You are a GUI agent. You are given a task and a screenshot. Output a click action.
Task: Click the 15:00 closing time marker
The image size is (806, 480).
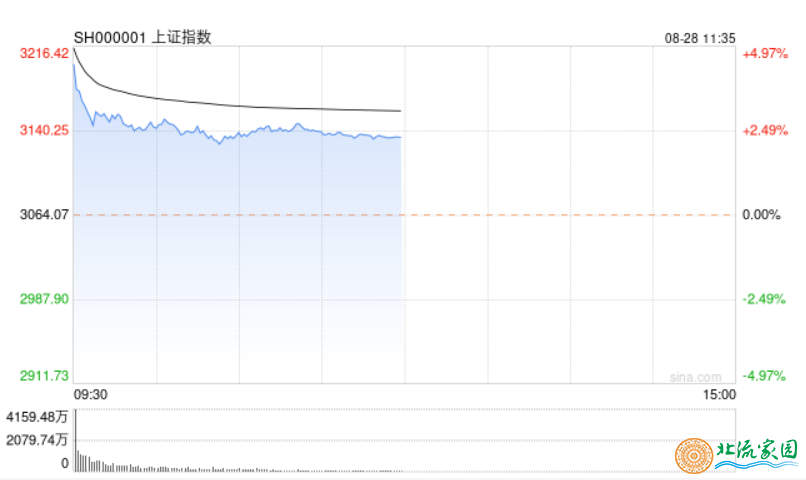point(719,395)
